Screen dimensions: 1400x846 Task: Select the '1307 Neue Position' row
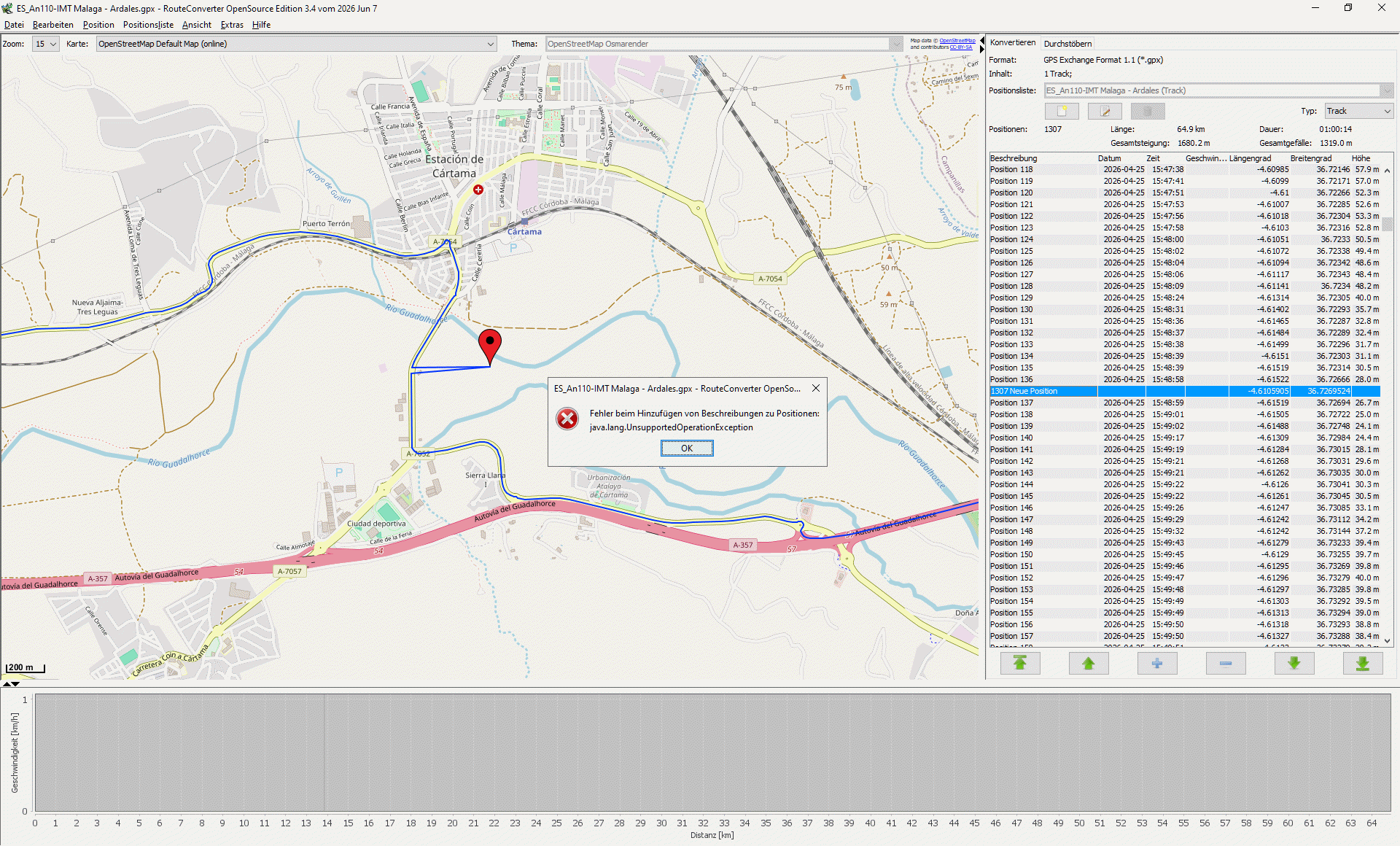(1184, 391)
